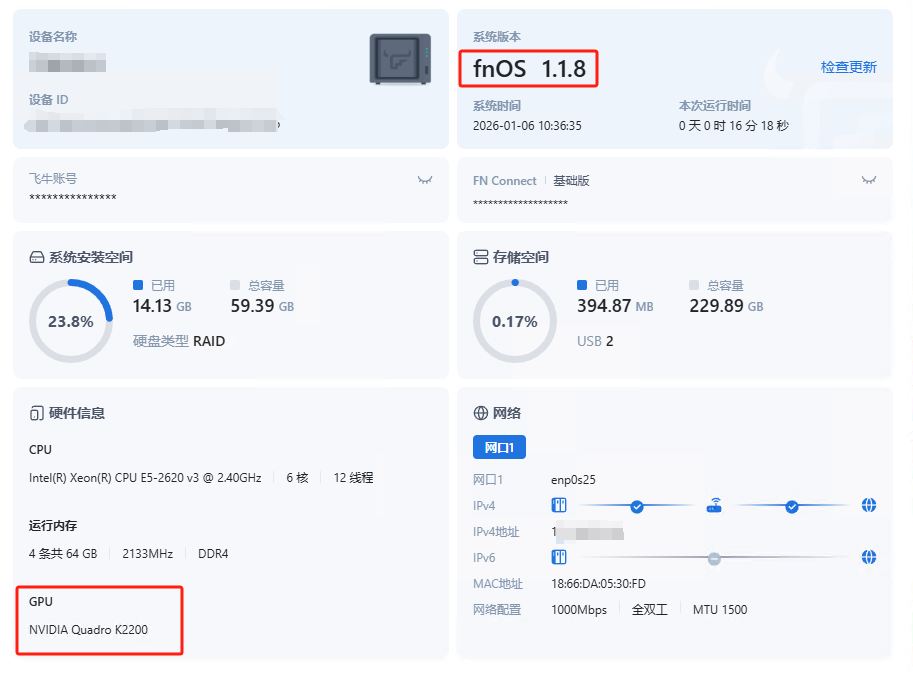Click the 已用 blue legend swatch under 系统安装空间
Screen dimensions: 913x673
pos(139,285)
